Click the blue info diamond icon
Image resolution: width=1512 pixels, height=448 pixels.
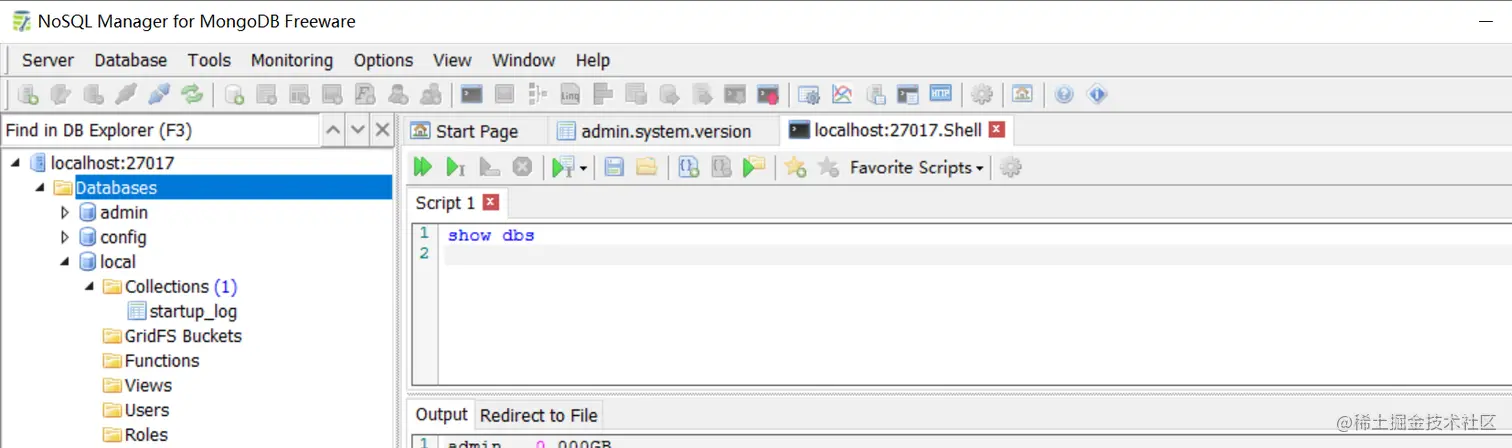[x=1097, y=95]
